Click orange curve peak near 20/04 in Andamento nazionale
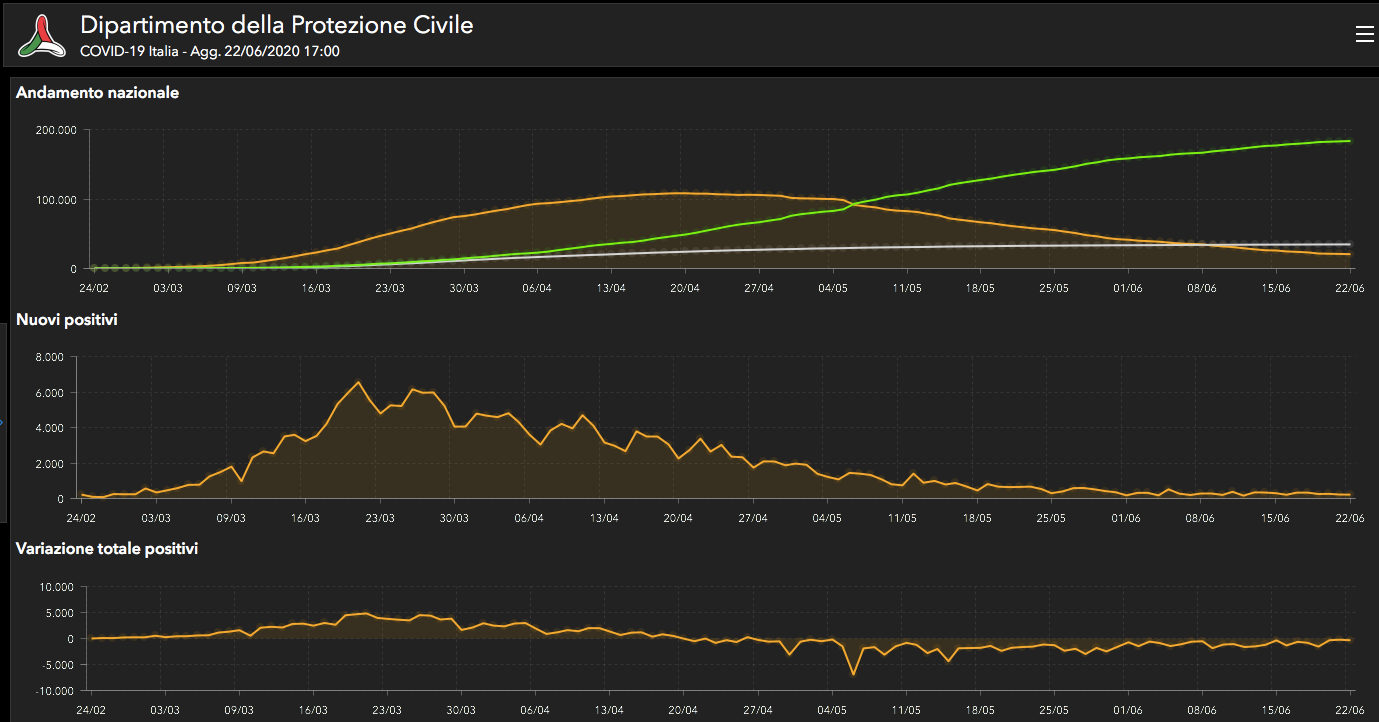This screenshot has height=722, width=1379. click(680, 193)
